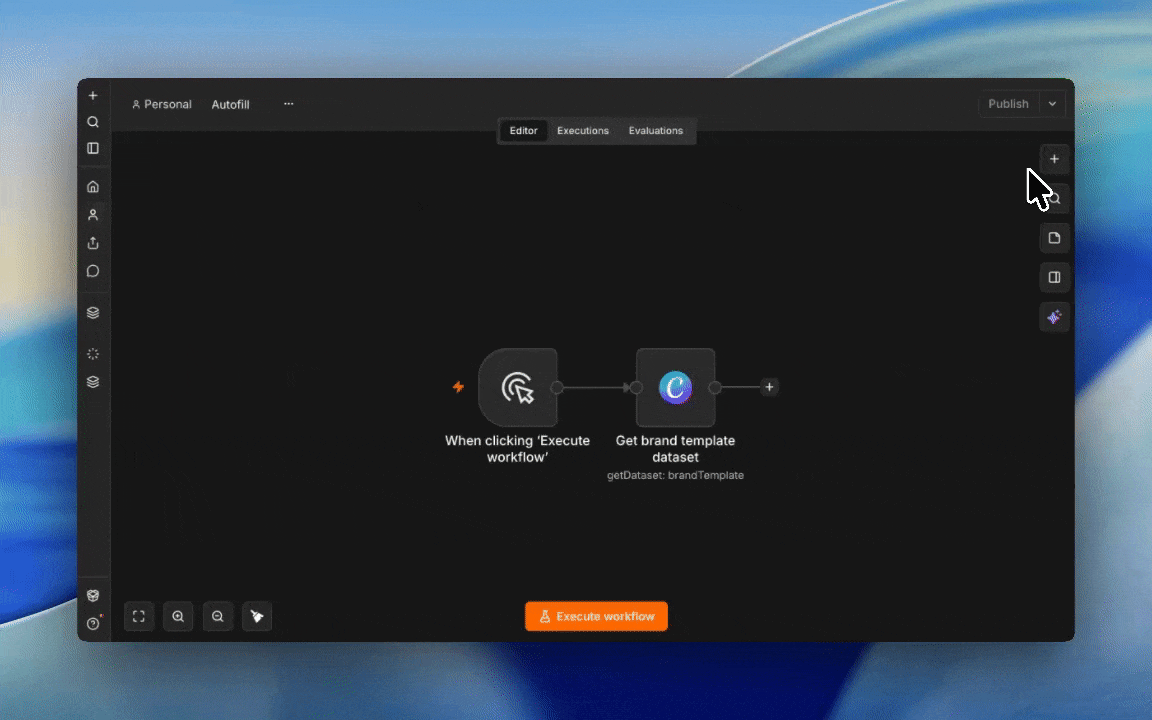
Task: Switch to the Evaluations tab
Action: (655, 131)
